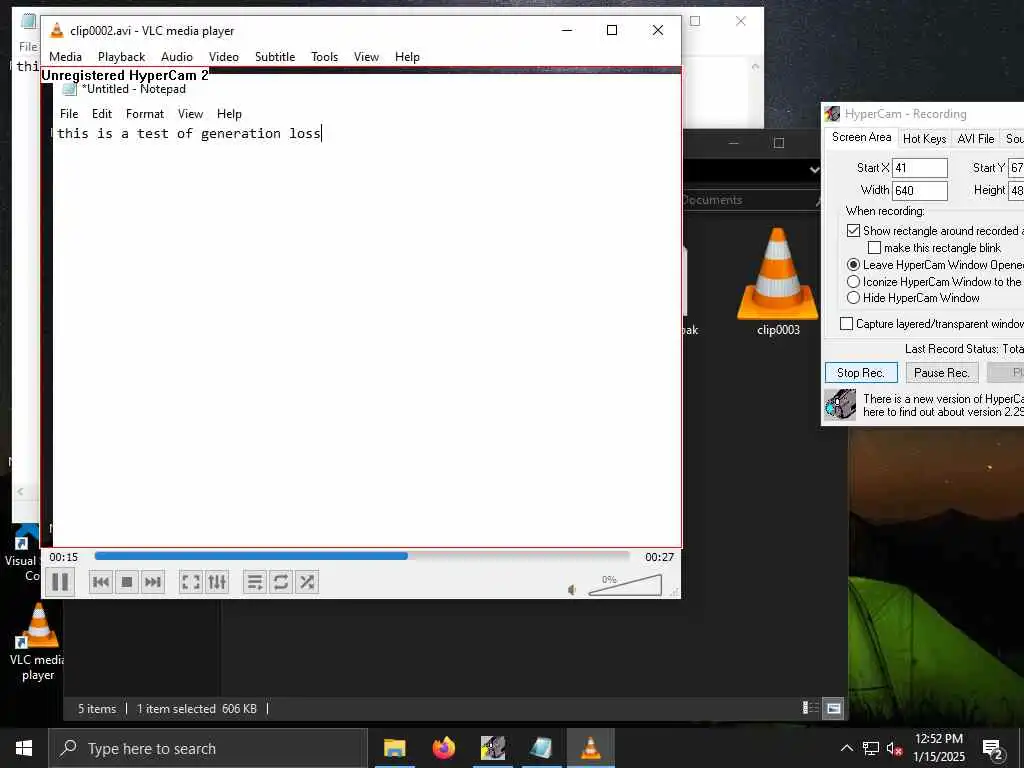The height and width of the screenshot is (768, 1024).
Task: Stop playback in VLC
Action: click(x=127, y=582)
